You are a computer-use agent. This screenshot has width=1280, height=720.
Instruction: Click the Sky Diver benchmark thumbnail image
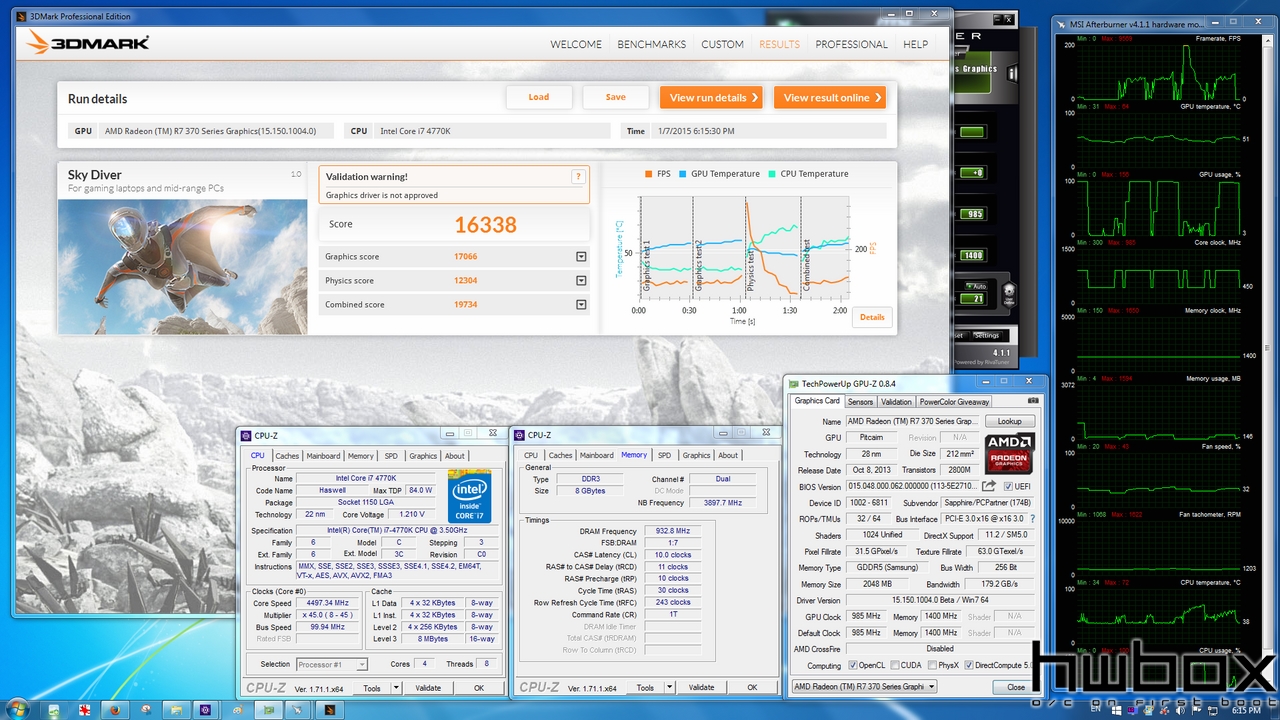(x=182, y=266)
